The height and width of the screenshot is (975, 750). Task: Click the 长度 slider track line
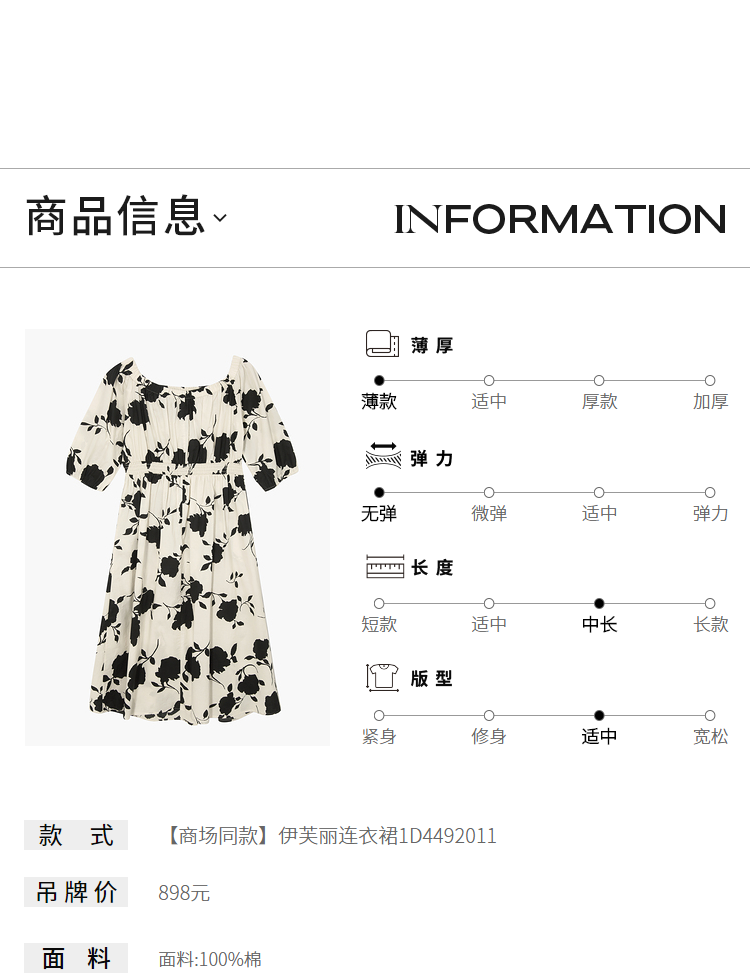pos(544,603)
